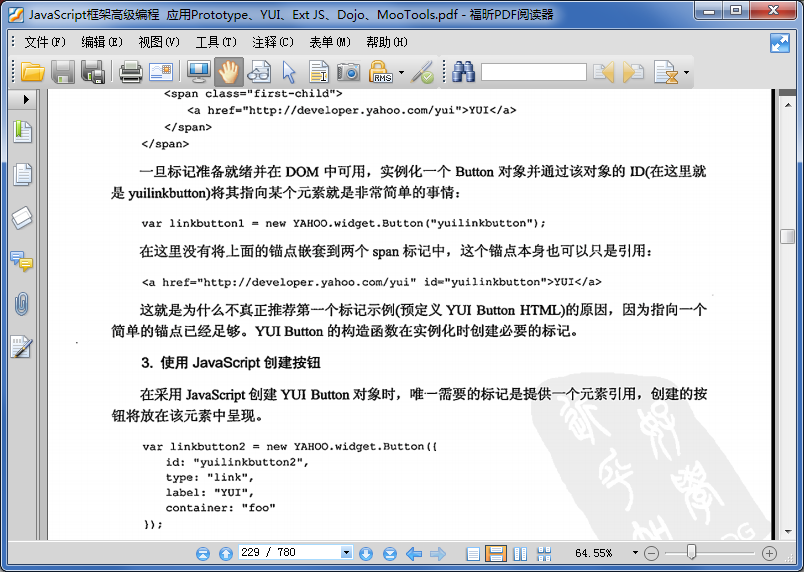
Task: Switch to continuous facing layout
Action: [x=544, y=554]
